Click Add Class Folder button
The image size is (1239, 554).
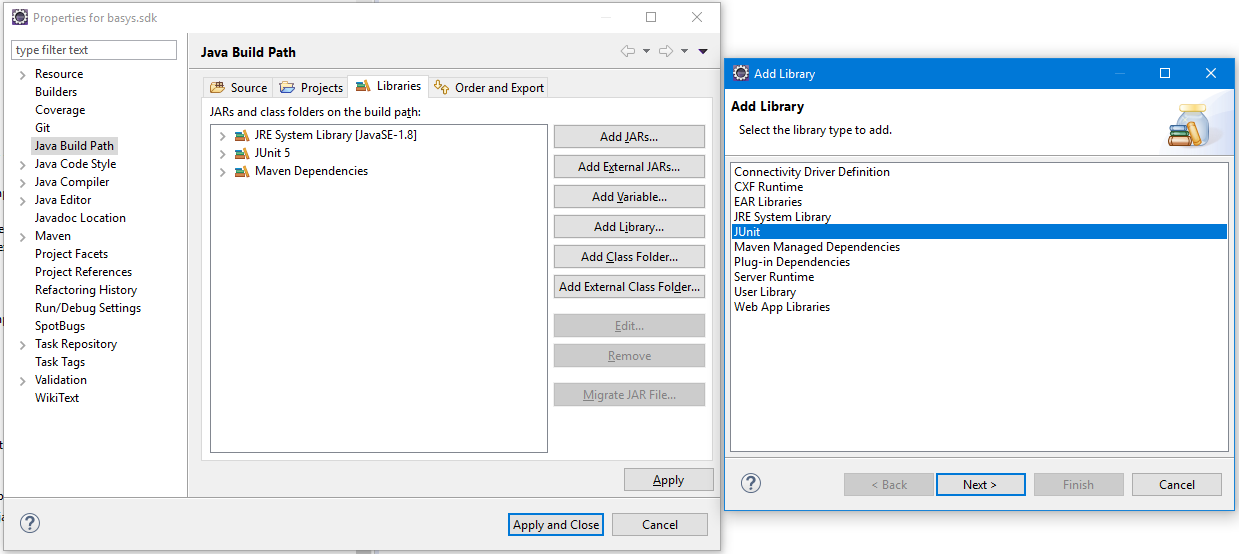coord(629,256)
